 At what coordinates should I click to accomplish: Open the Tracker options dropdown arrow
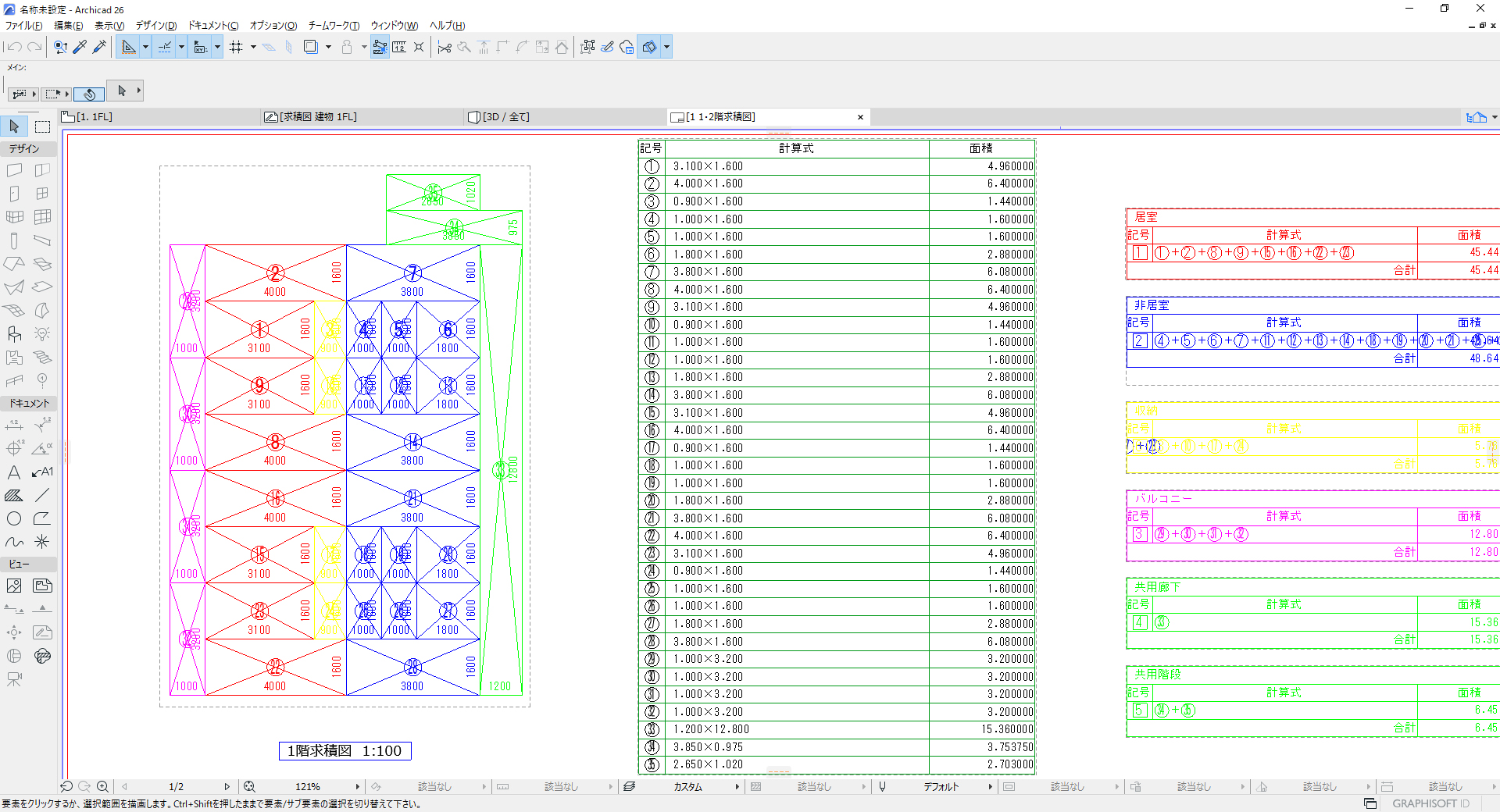pyautogui.click(x=217, y=47)
